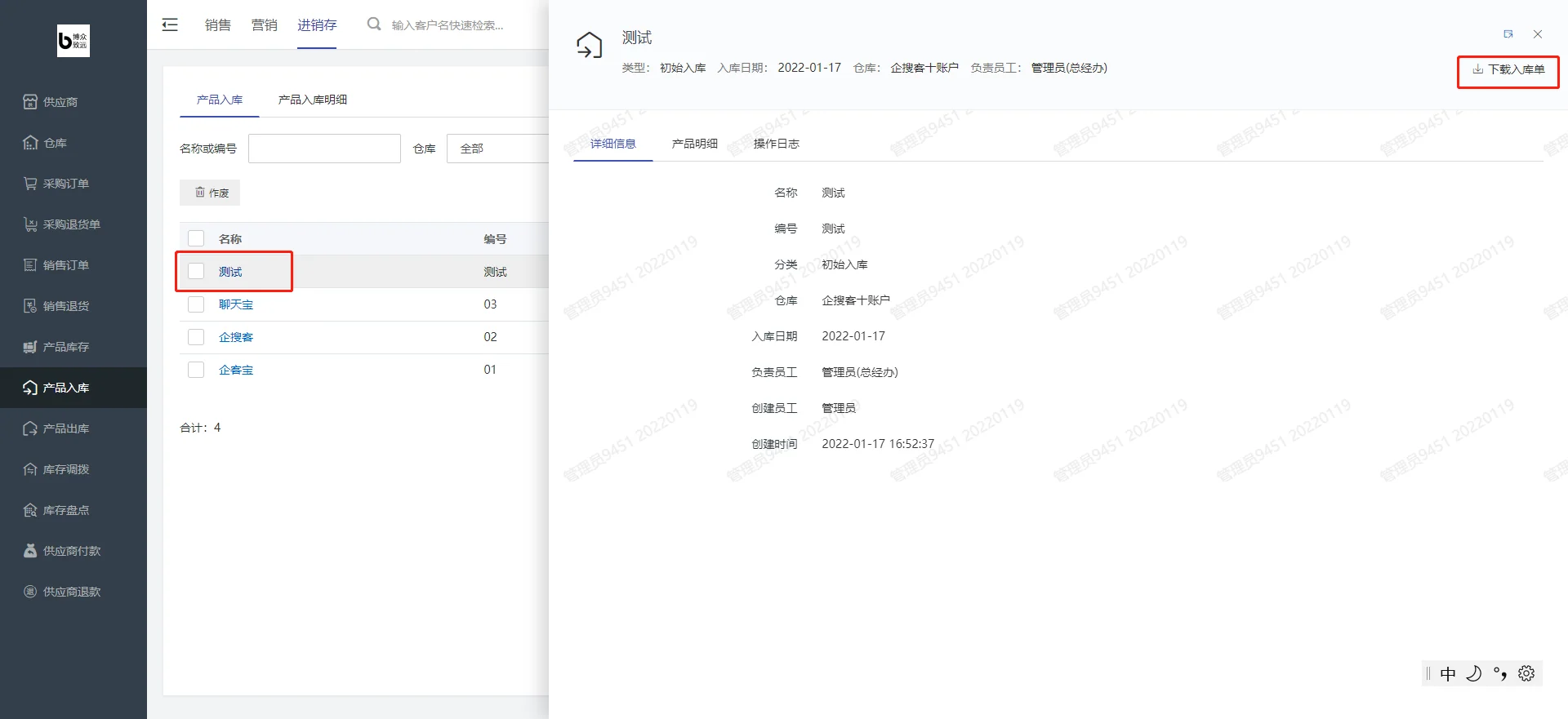Click the 合计: 4 total text
1568x719 pixels.
200,428
